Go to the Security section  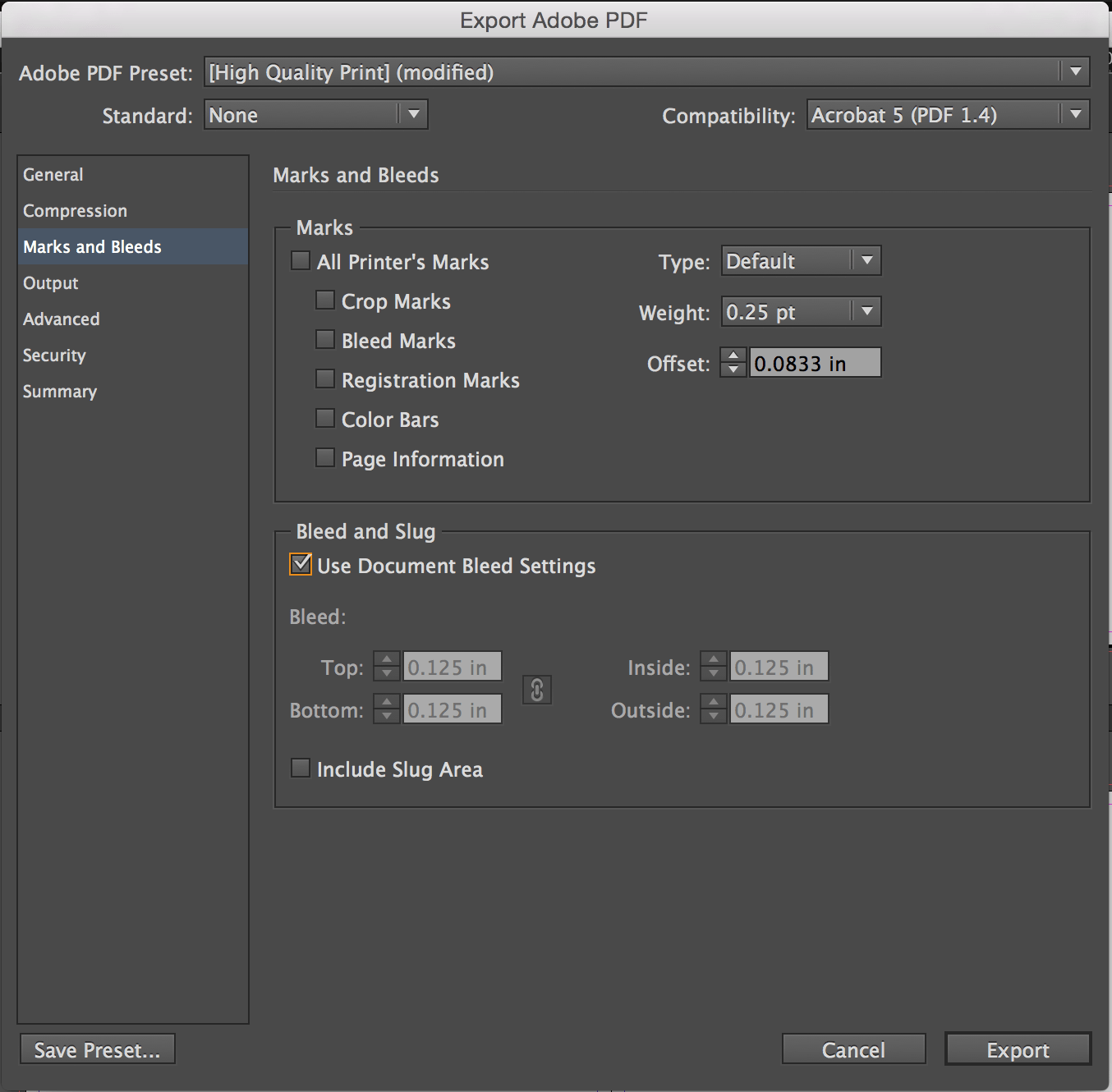click(54, 356)
